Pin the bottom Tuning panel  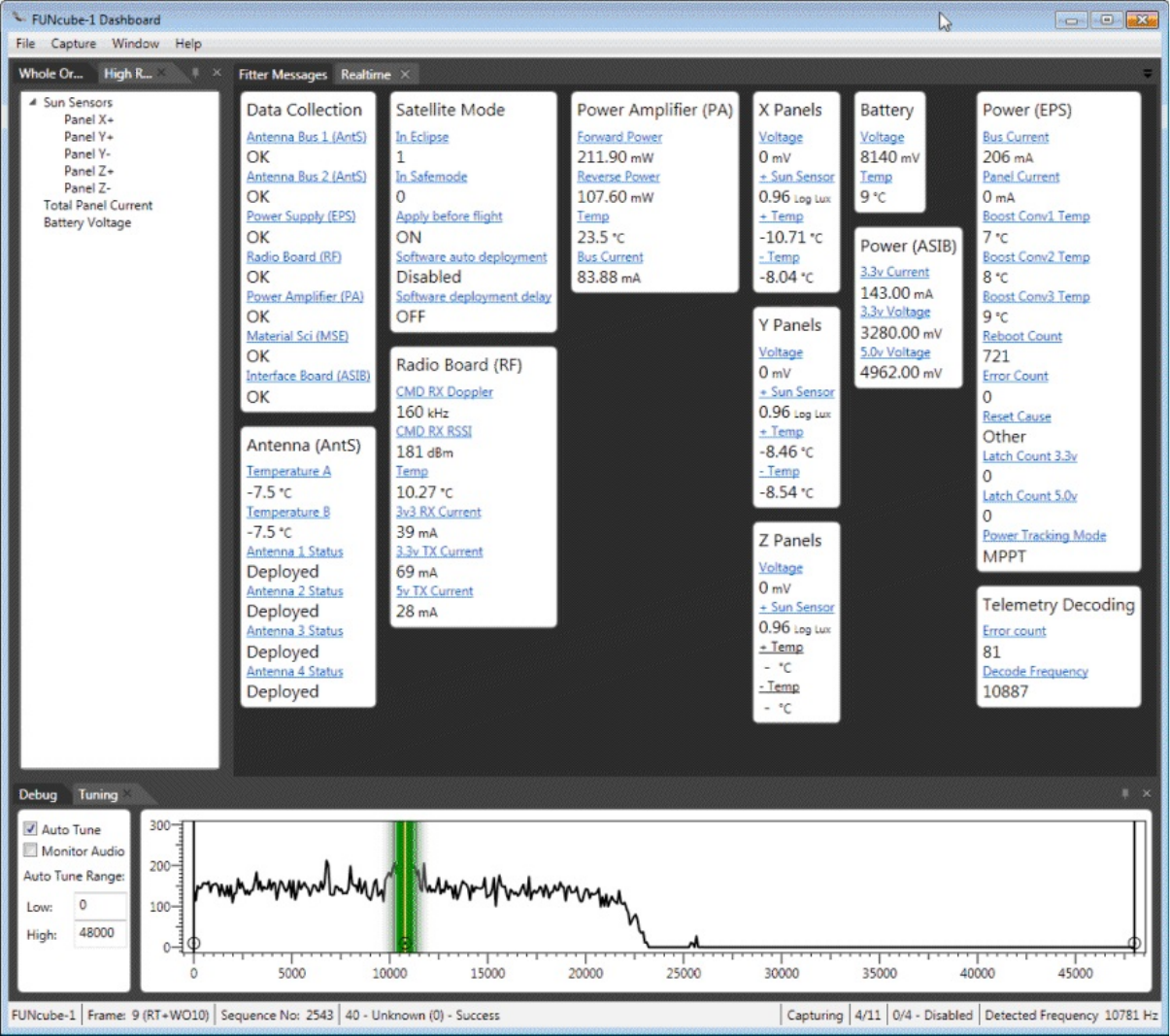[1125, 793]
